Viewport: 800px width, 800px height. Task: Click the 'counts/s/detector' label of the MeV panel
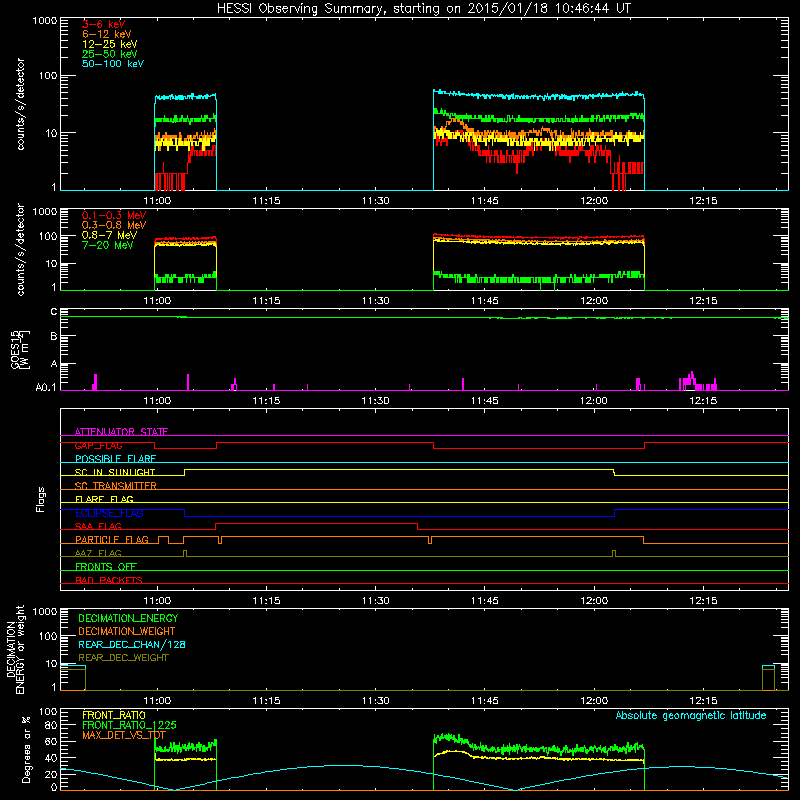point(20,249)
